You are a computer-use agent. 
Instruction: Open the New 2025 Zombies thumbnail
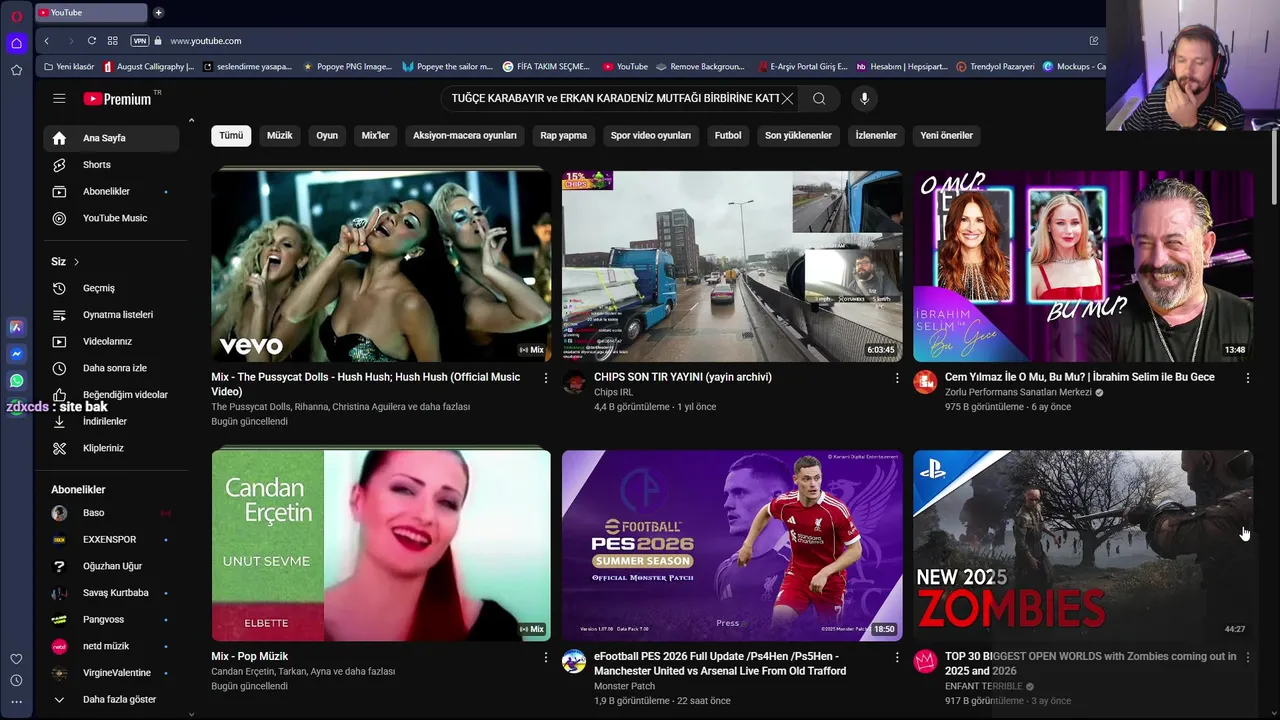click(1083, 545)
